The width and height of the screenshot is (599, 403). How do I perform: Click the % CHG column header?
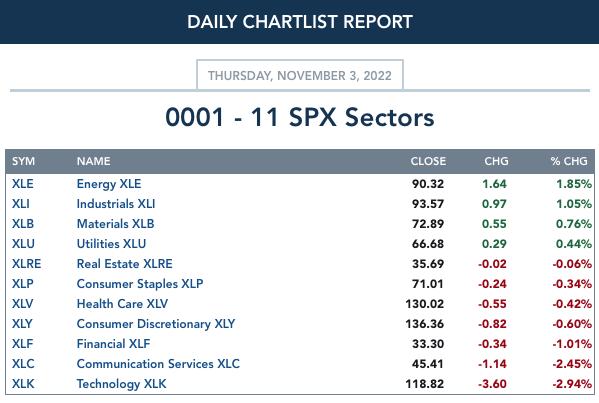[569, 161]
